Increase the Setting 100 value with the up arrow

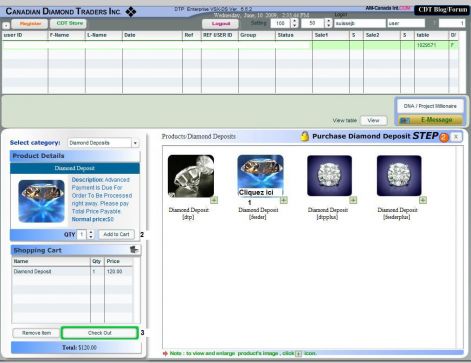coord(294,21)
